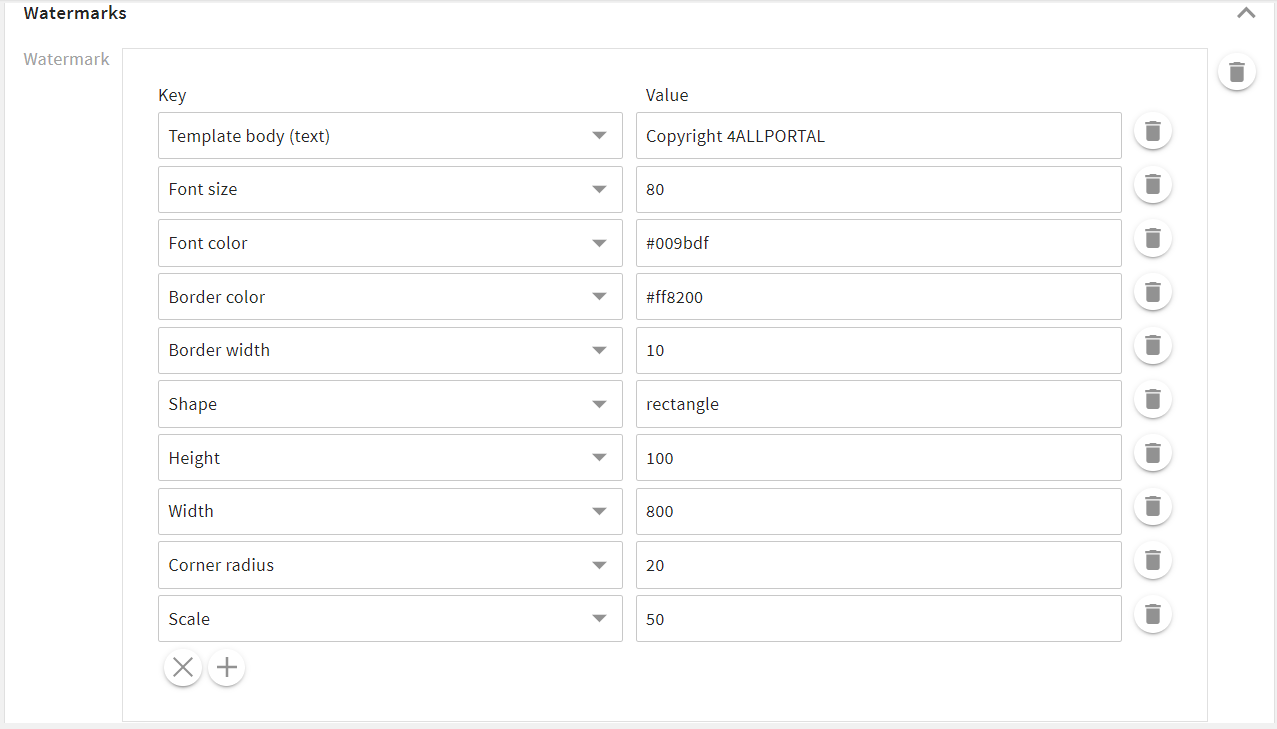Click the Width value field showing 800

click(879, 511)
